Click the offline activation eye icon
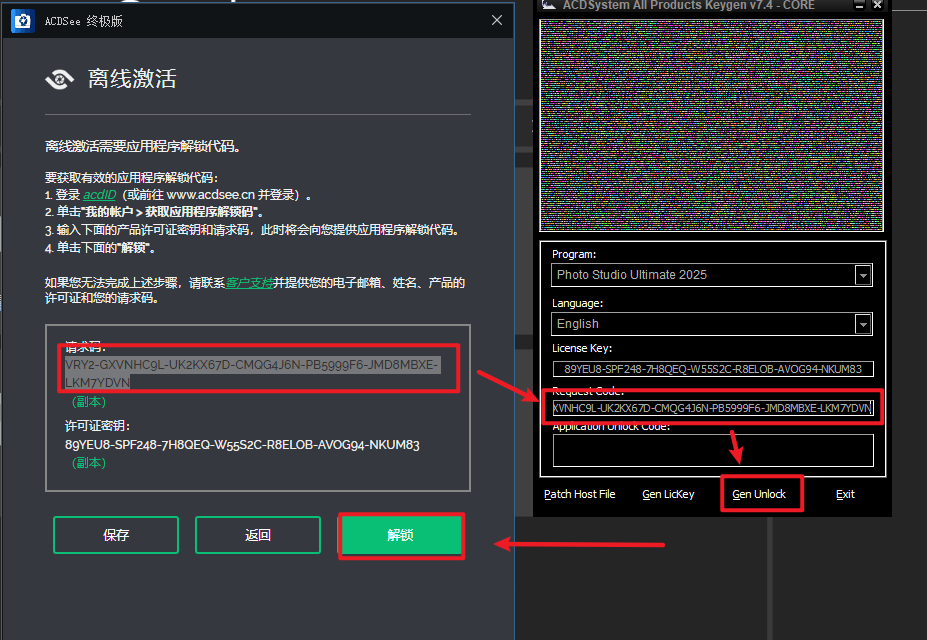This screenshot has width=927, height=640. pos(61,79)
